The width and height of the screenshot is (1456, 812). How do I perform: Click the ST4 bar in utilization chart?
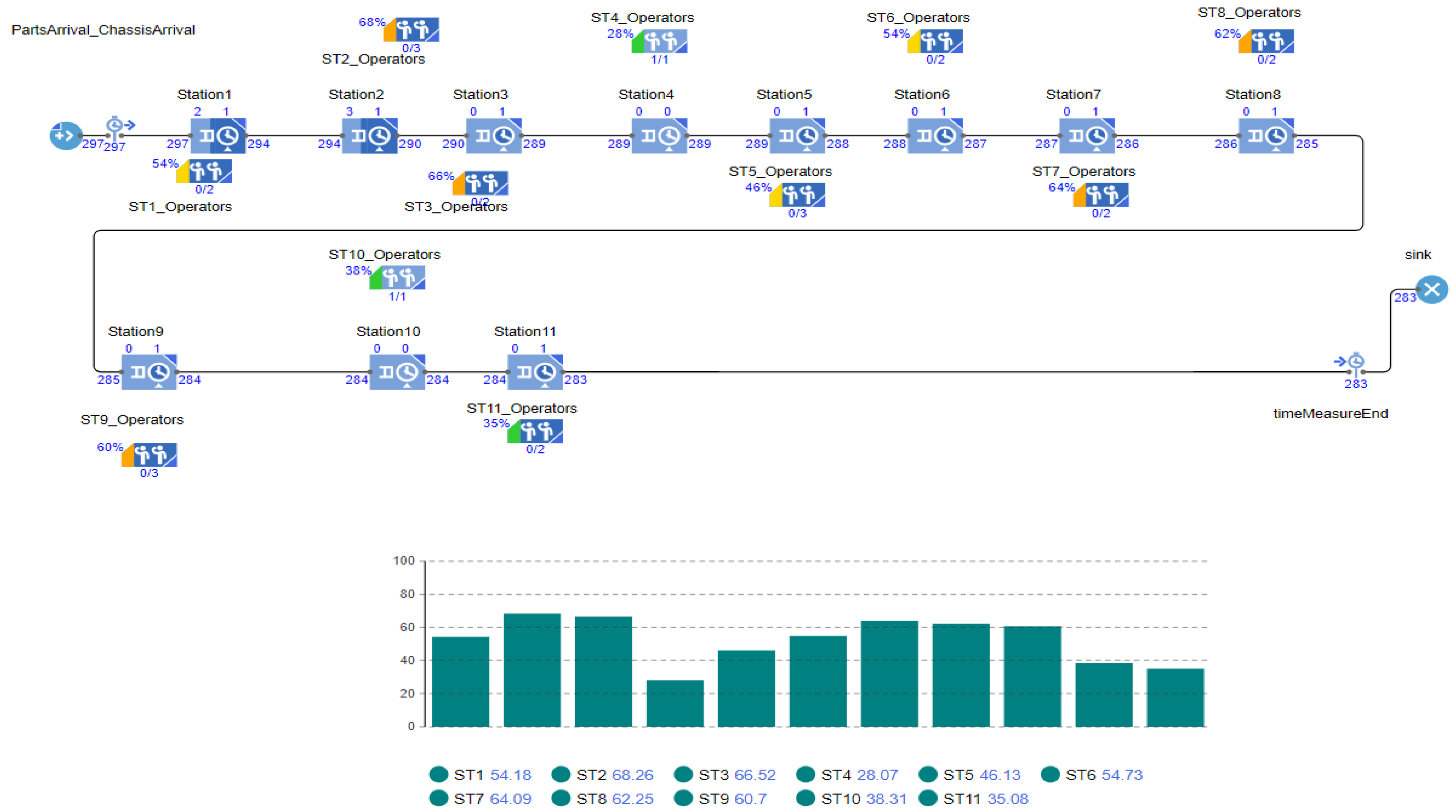[x=675, y=703]
